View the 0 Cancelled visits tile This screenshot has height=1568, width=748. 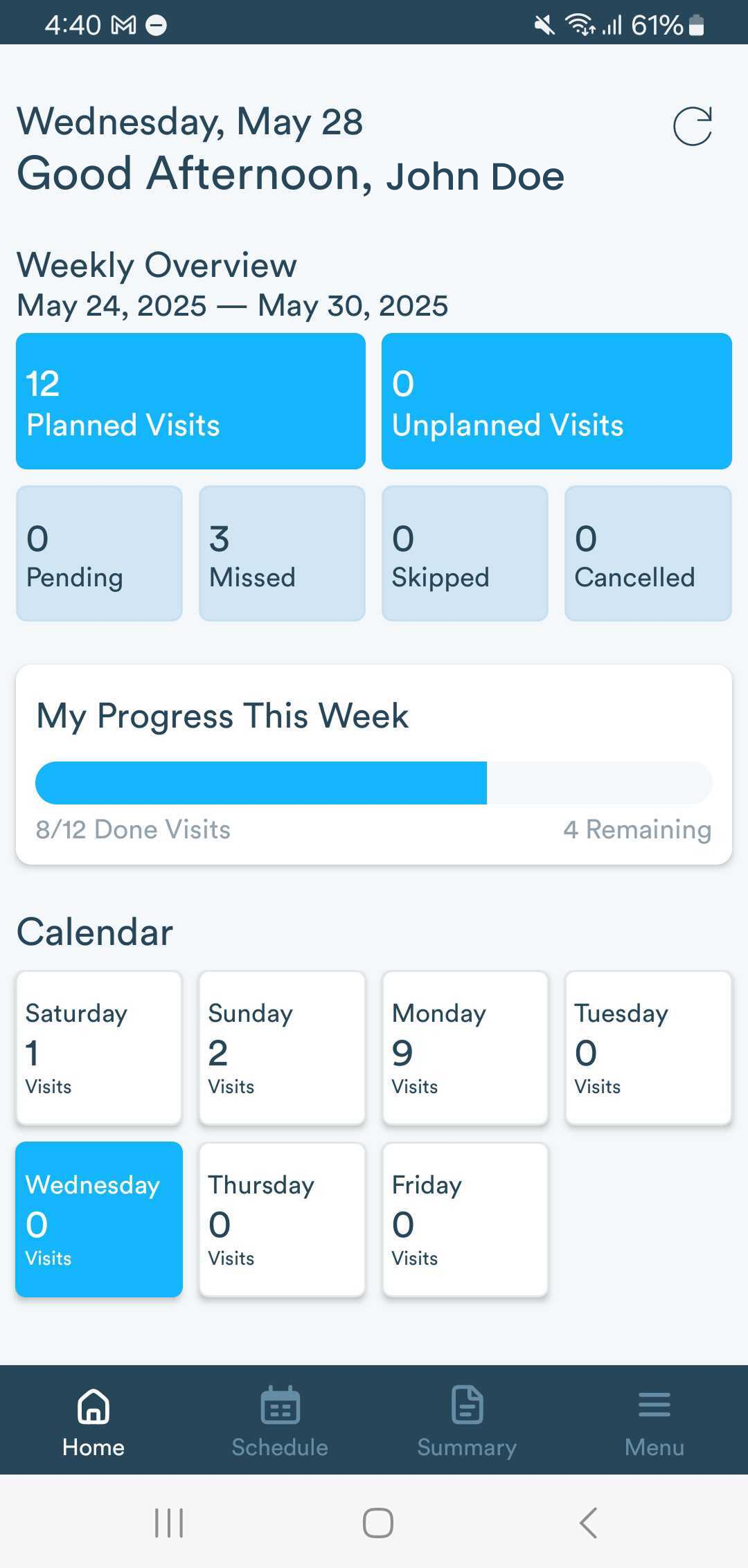648,553
